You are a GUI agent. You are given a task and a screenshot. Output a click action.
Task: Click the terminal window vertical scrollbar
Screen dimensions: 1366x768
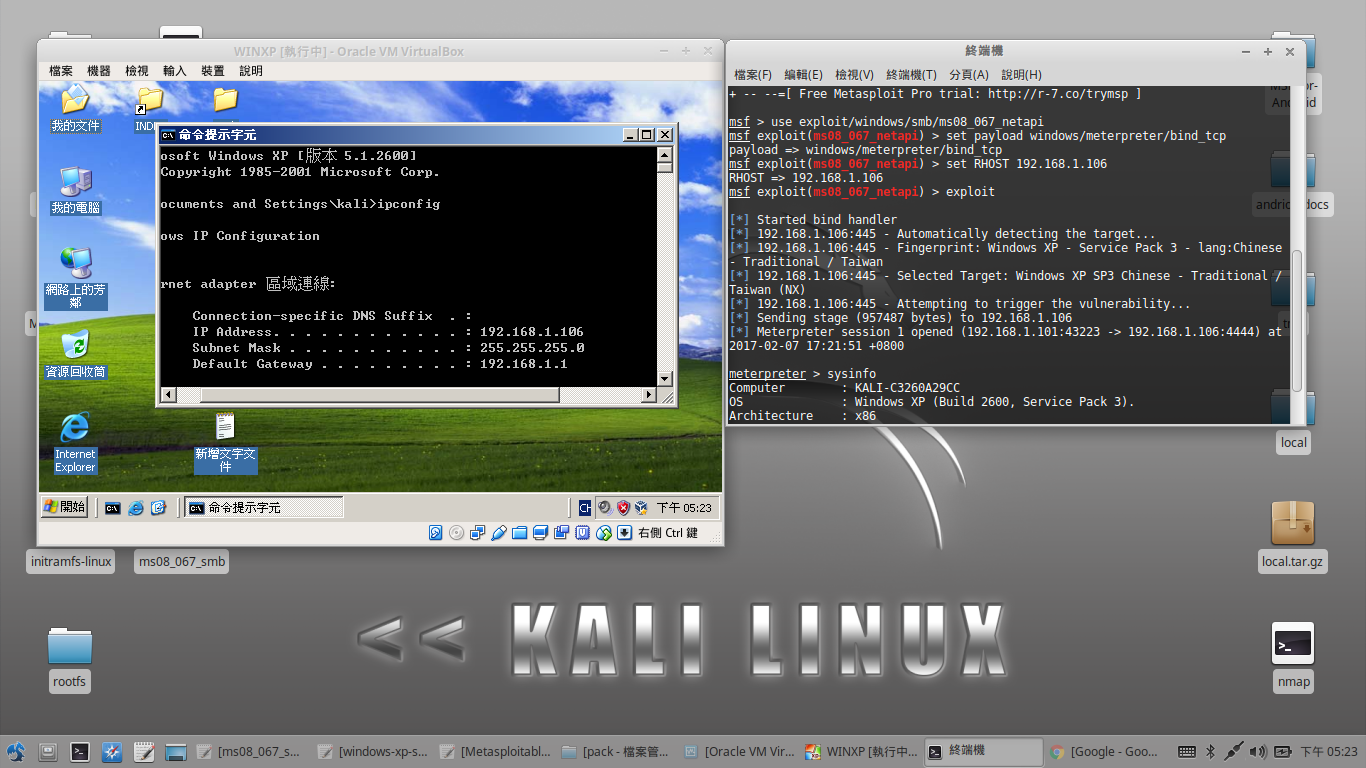[x=1297, y=320]
